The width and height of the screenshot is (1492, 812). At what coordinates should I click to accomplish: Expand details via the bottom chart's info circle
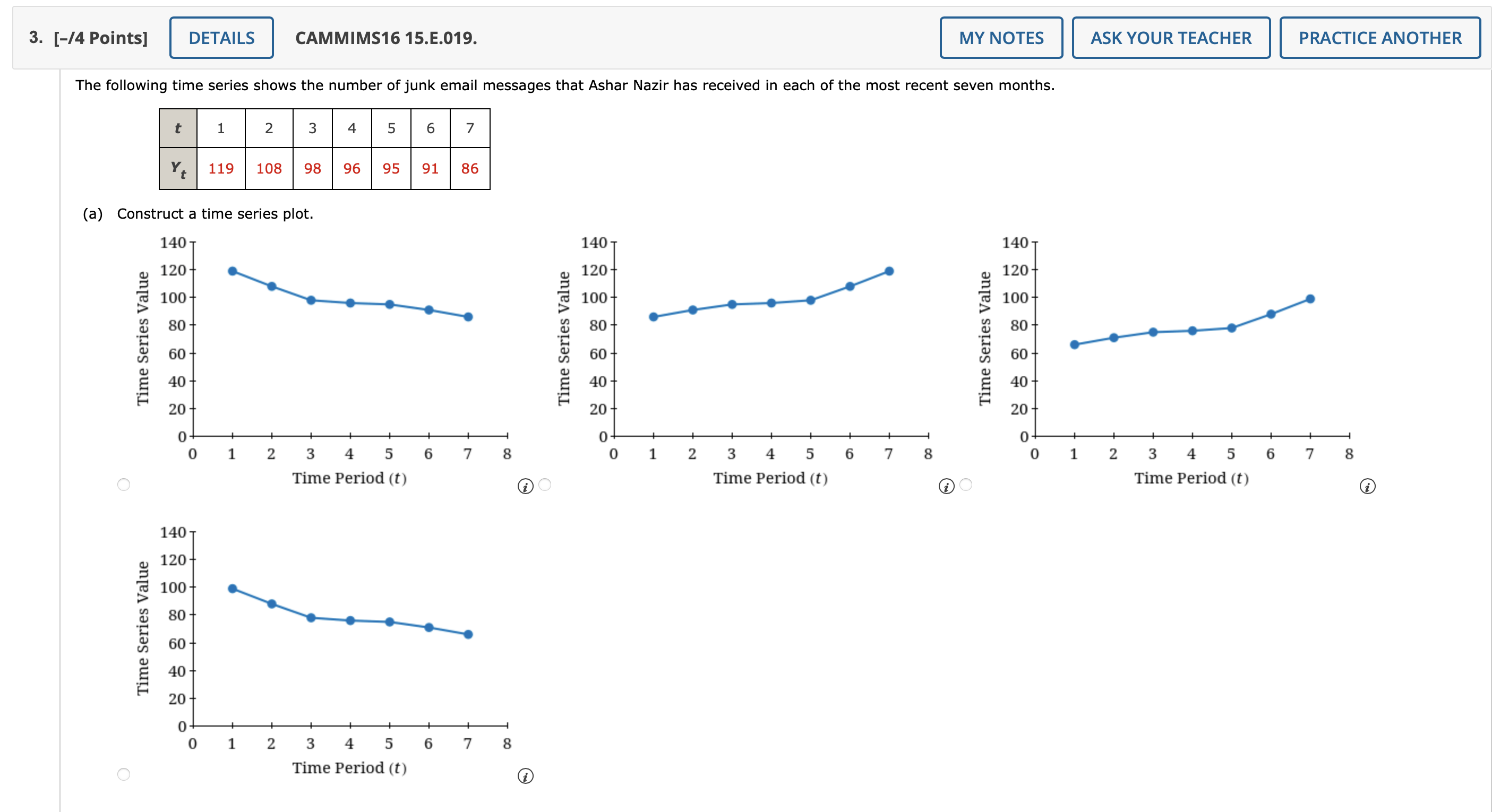click(526, 776)
